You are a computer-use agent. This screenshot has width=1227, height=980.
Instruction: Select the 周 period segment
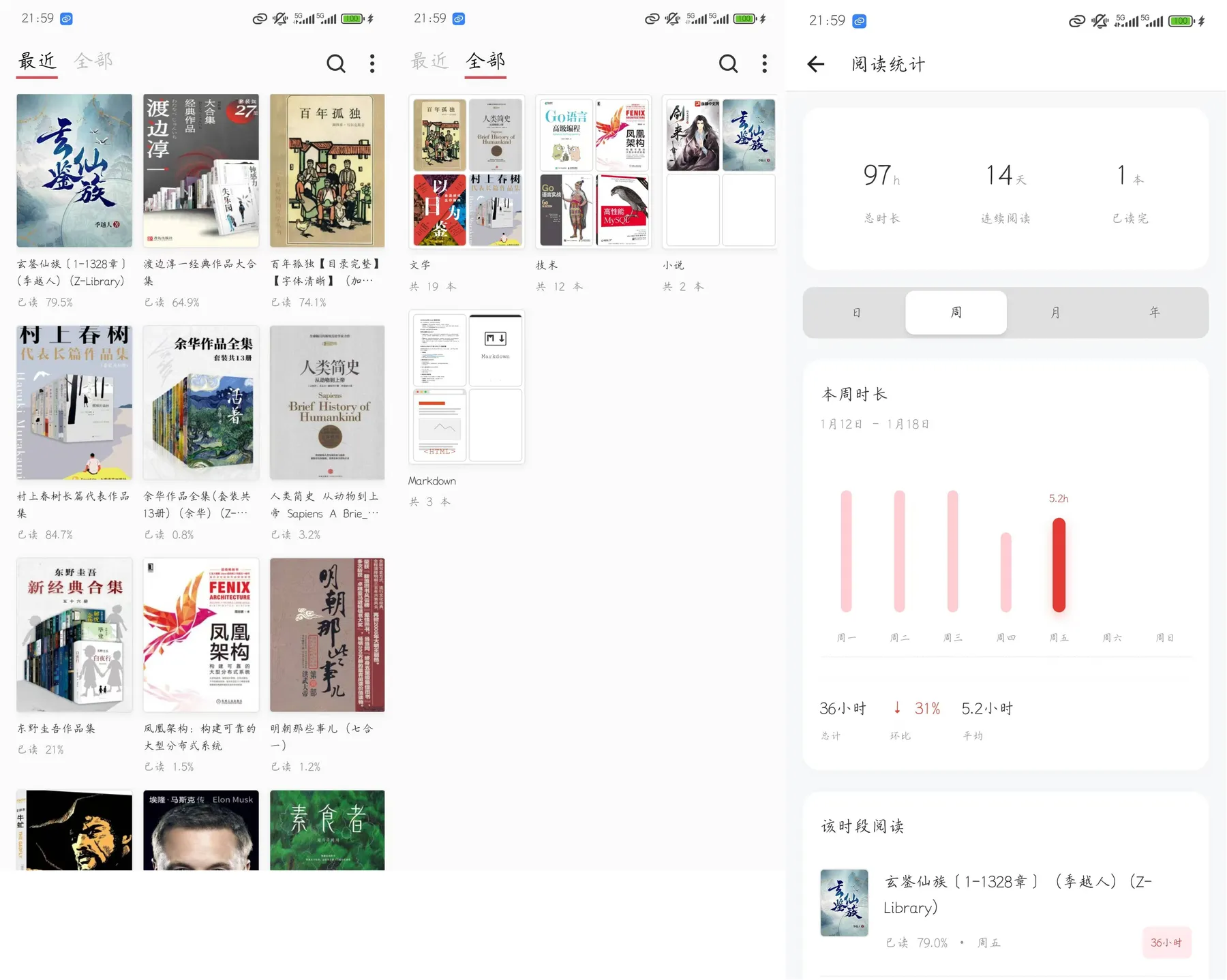[956, 313]
